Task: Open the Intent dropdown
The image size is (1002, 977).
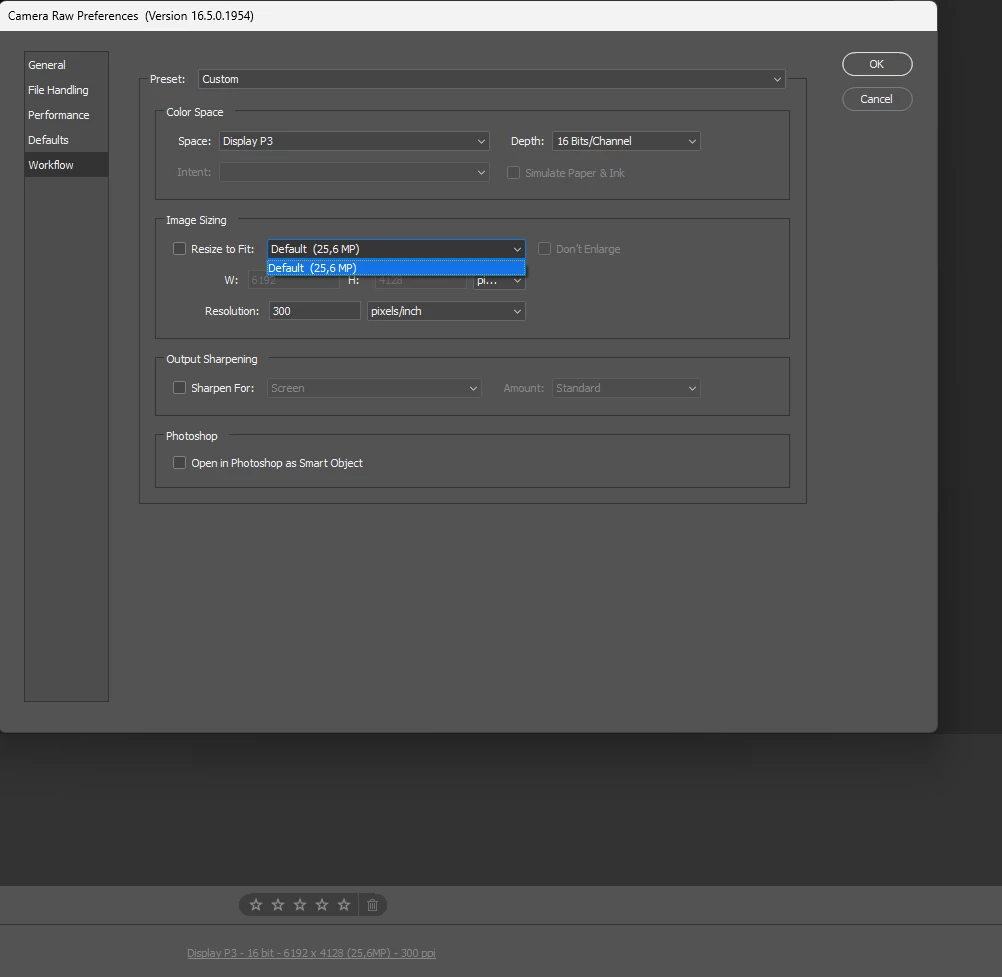Action: tap(354, 172)
